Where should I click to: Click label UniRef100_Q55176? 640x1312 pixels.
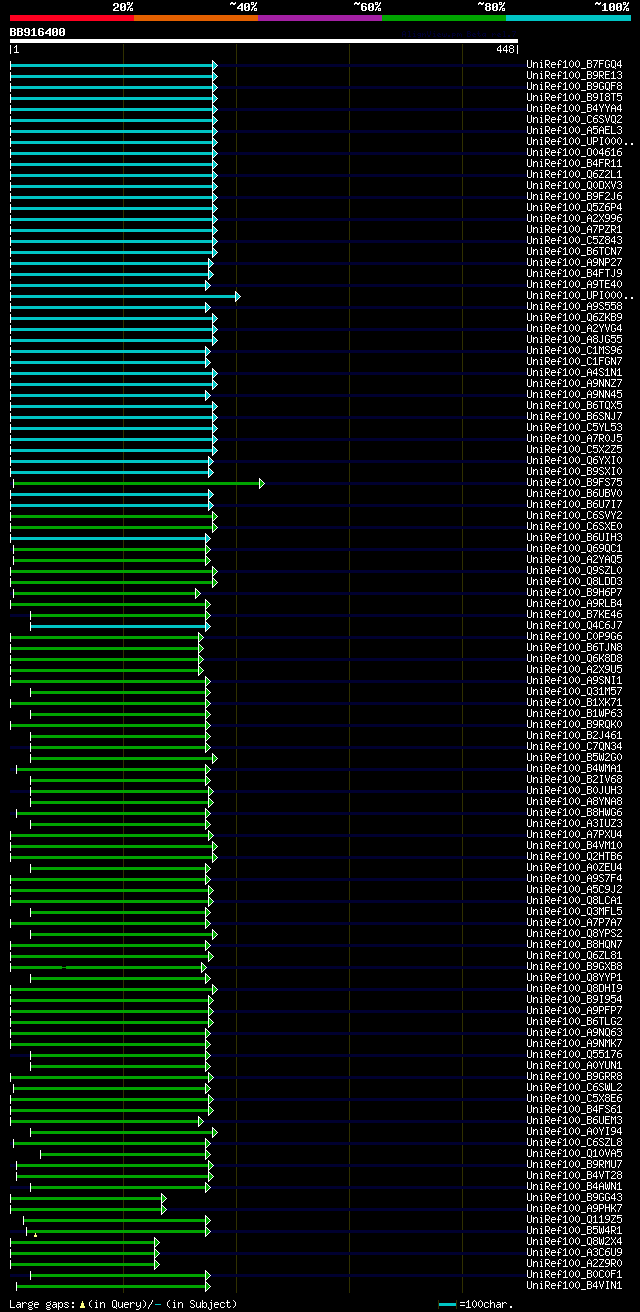point(574,1055)
